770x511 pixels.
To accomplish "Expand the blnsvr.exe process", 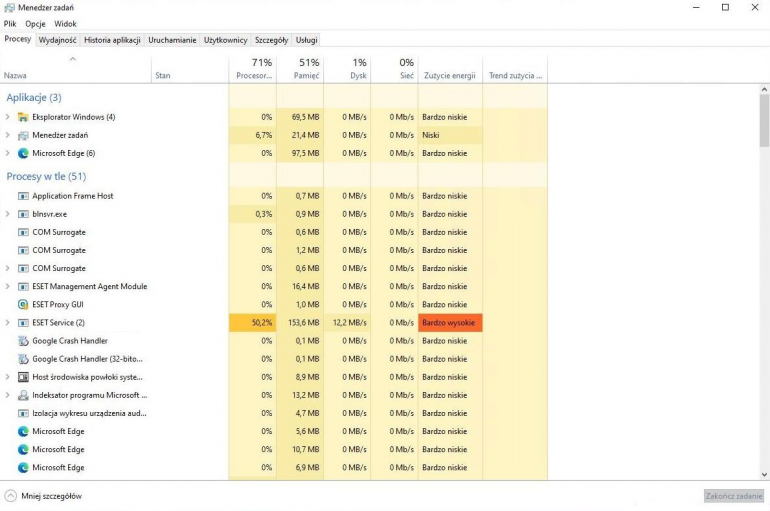I will click(7, 214).
